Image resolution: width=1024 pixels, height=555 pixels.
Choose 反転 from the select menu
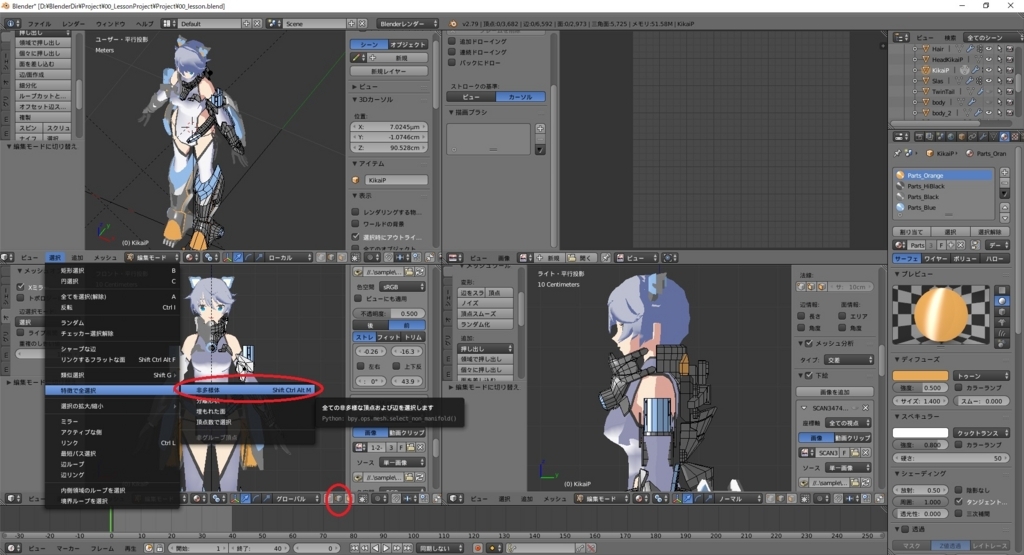point(112,307)
